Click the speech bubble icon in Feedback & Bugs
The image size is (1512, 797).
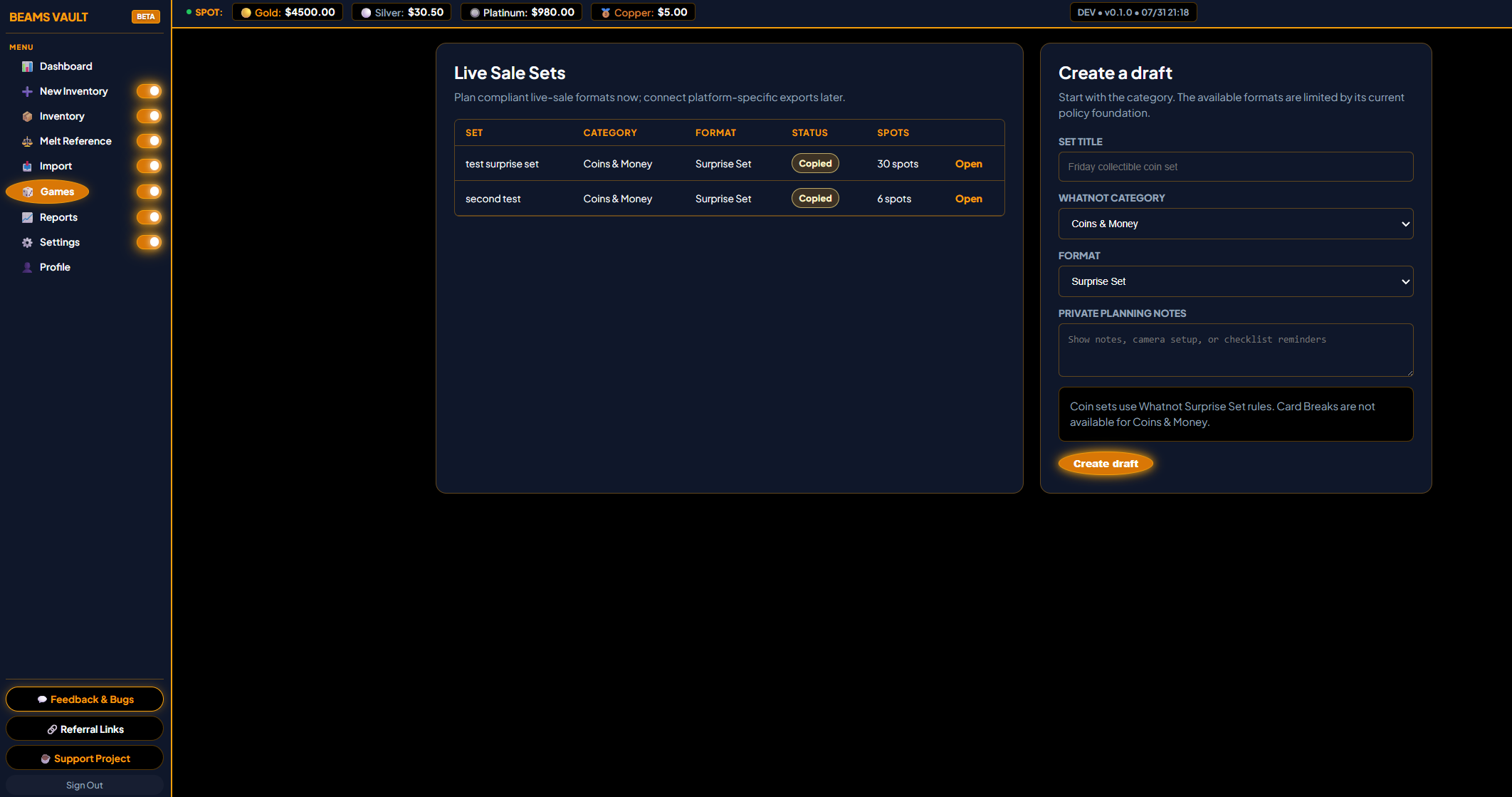[42, 699]
